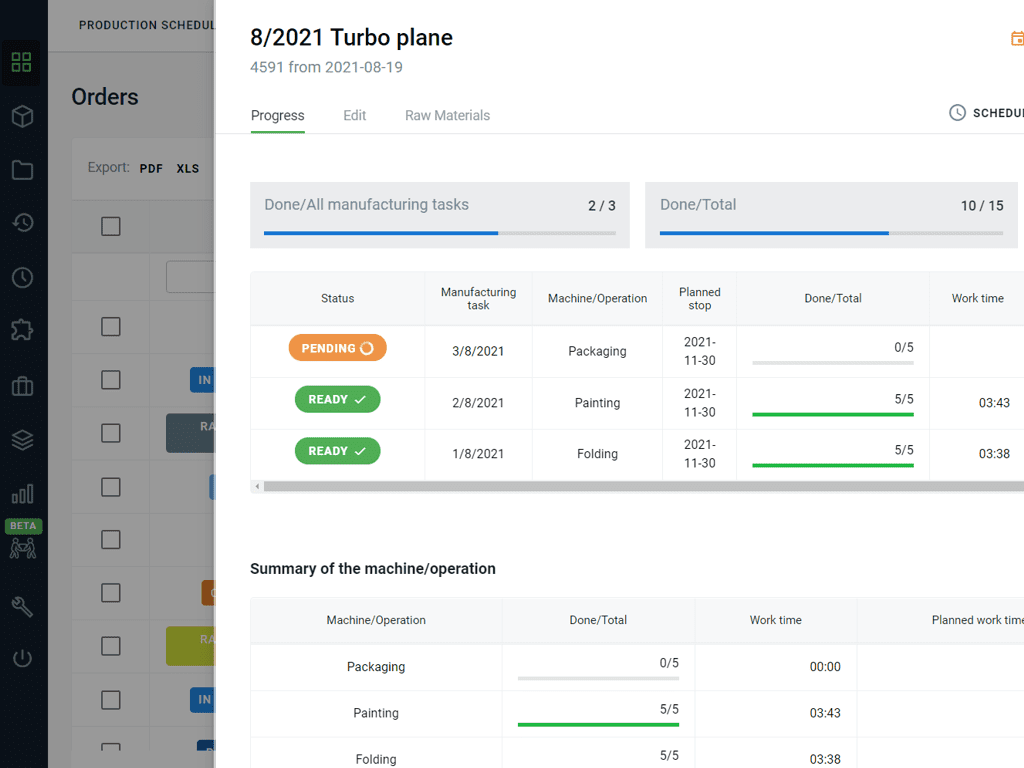Export orders as XLS
1024x768 pixels.
(188, 169)
